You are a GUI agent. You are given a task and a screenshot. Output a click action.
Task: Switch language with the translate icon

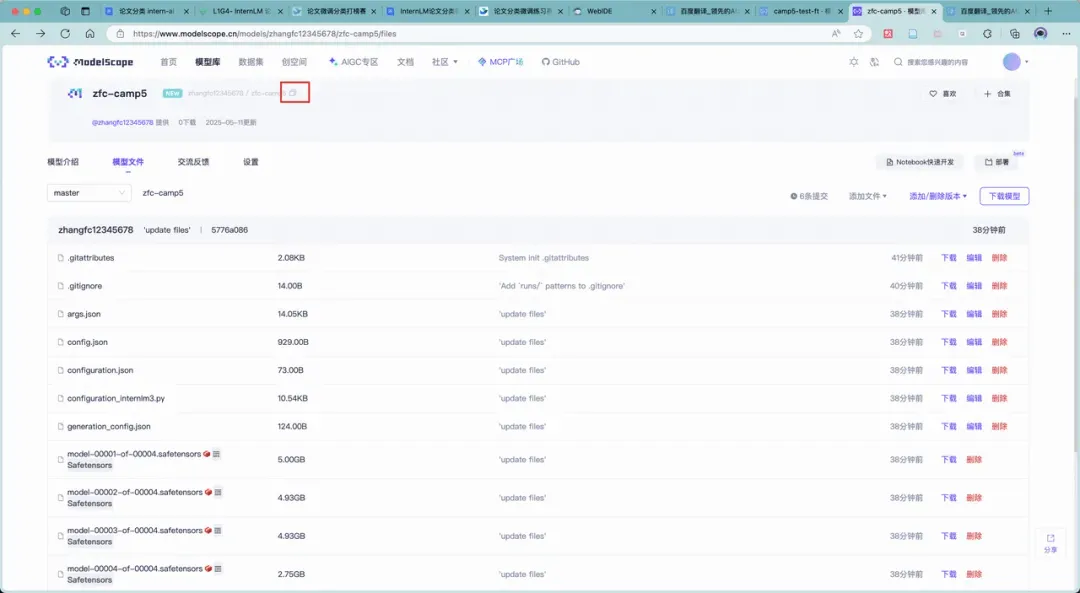[x=875, y=62]
